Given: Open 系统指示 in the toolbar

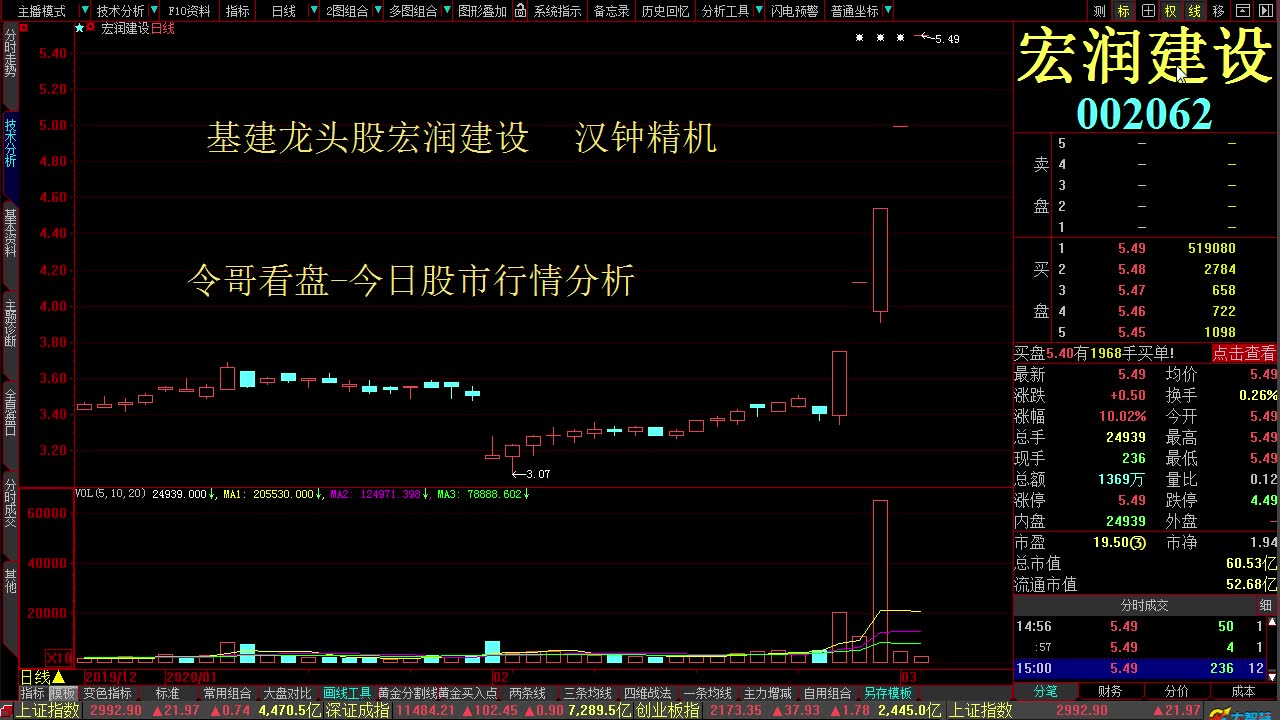Looking at the screenshot, I should pyautogui.click(x=558, y=11).
